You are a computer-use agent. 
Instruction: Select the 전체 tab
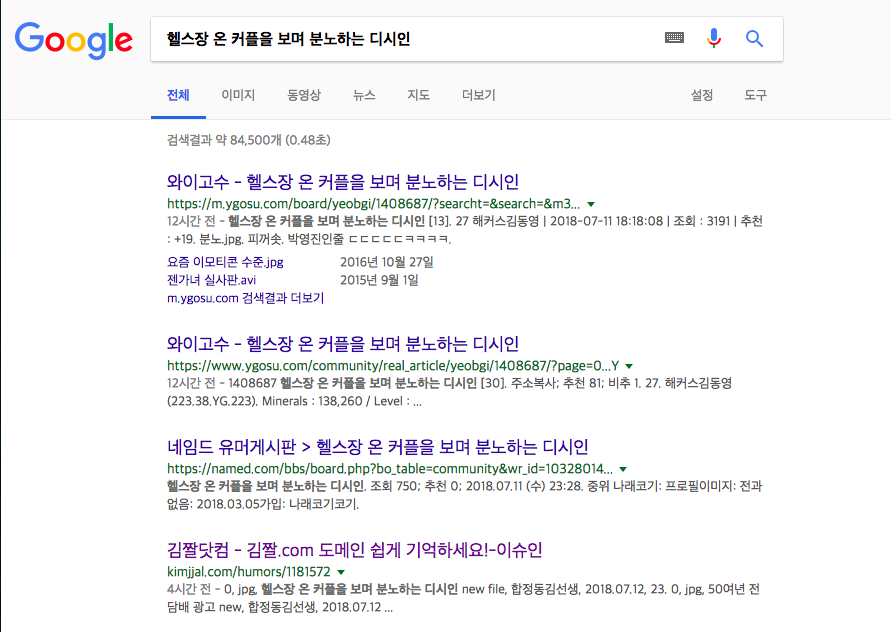coord(178,95)
